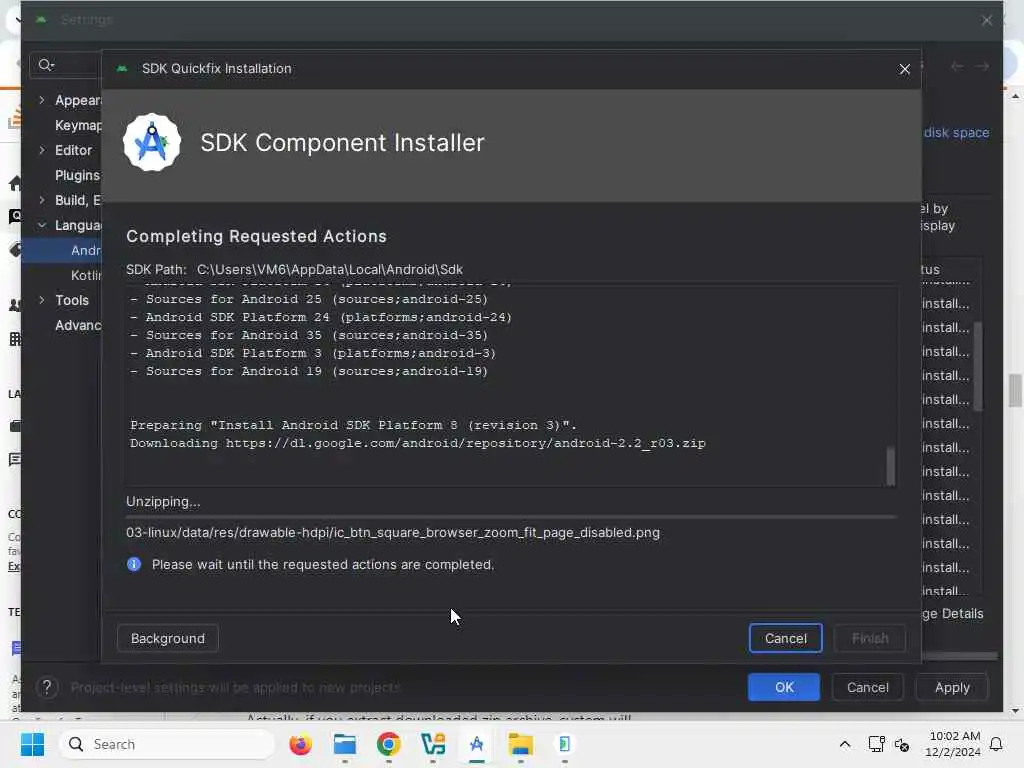
Task: Open the taskbar app icon right of File Explorer
Action: coord(564,744)
